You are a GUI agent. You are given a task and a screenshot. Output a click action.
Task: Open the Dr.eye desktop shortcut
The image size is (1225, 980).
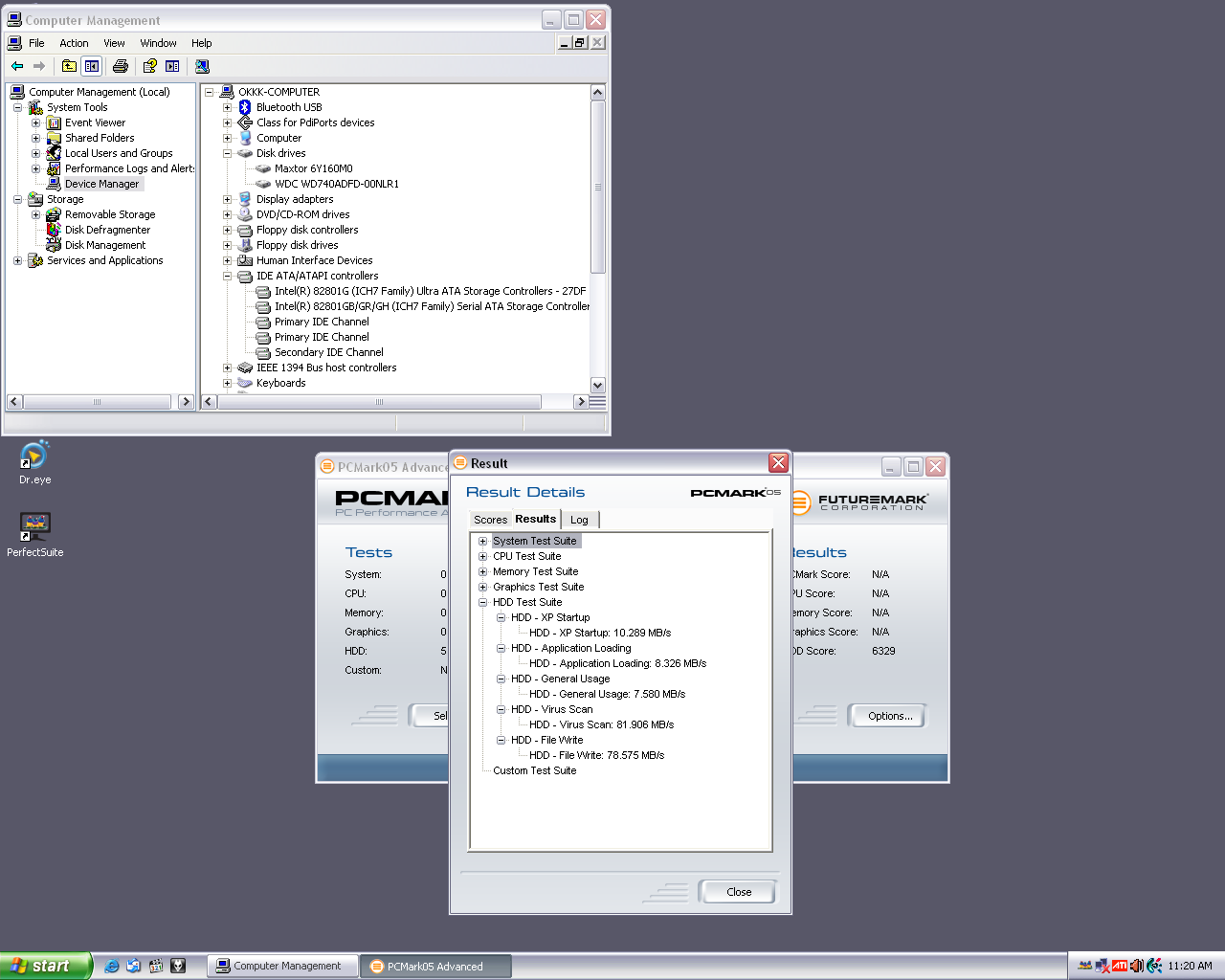pos(34,463)
